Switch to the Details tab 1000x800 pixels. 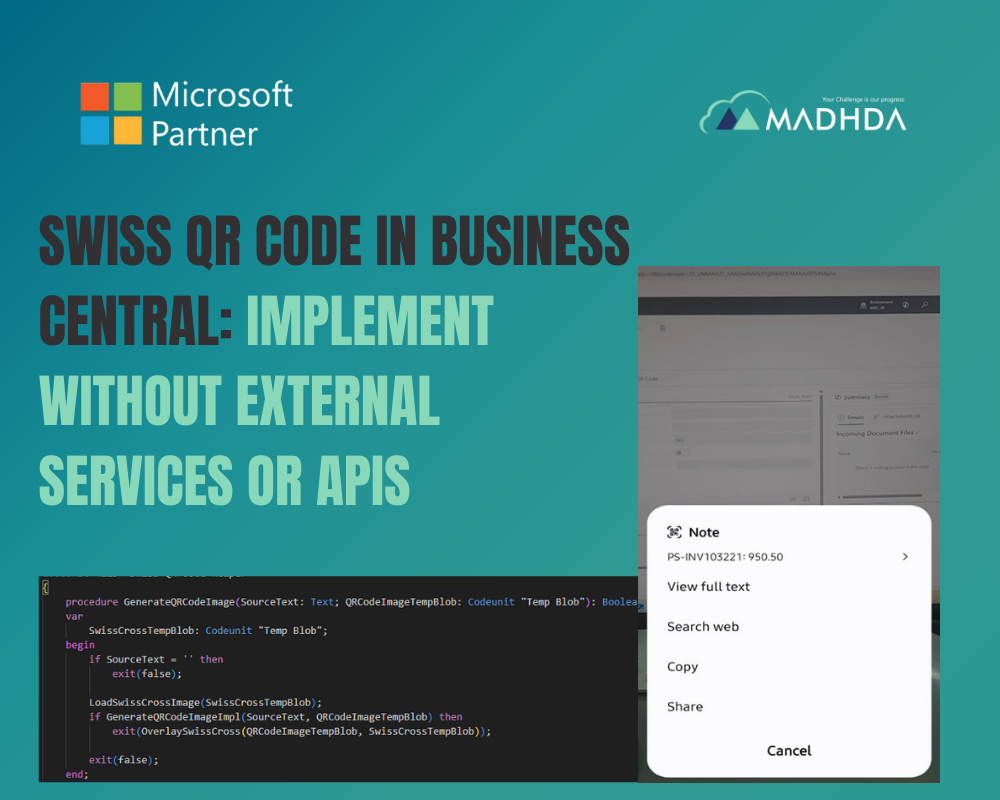point(853,416)
